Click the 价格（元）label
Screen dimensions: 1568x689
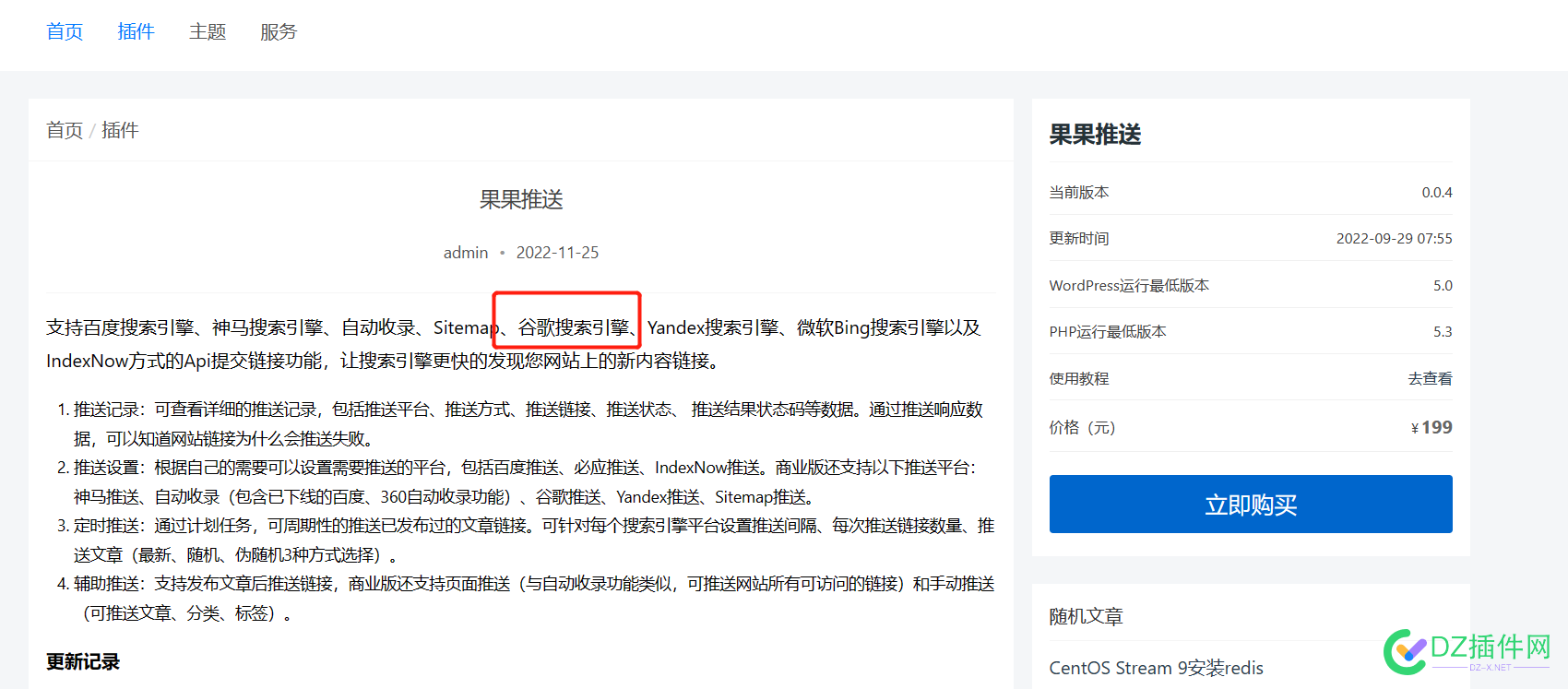[1082, 428]
